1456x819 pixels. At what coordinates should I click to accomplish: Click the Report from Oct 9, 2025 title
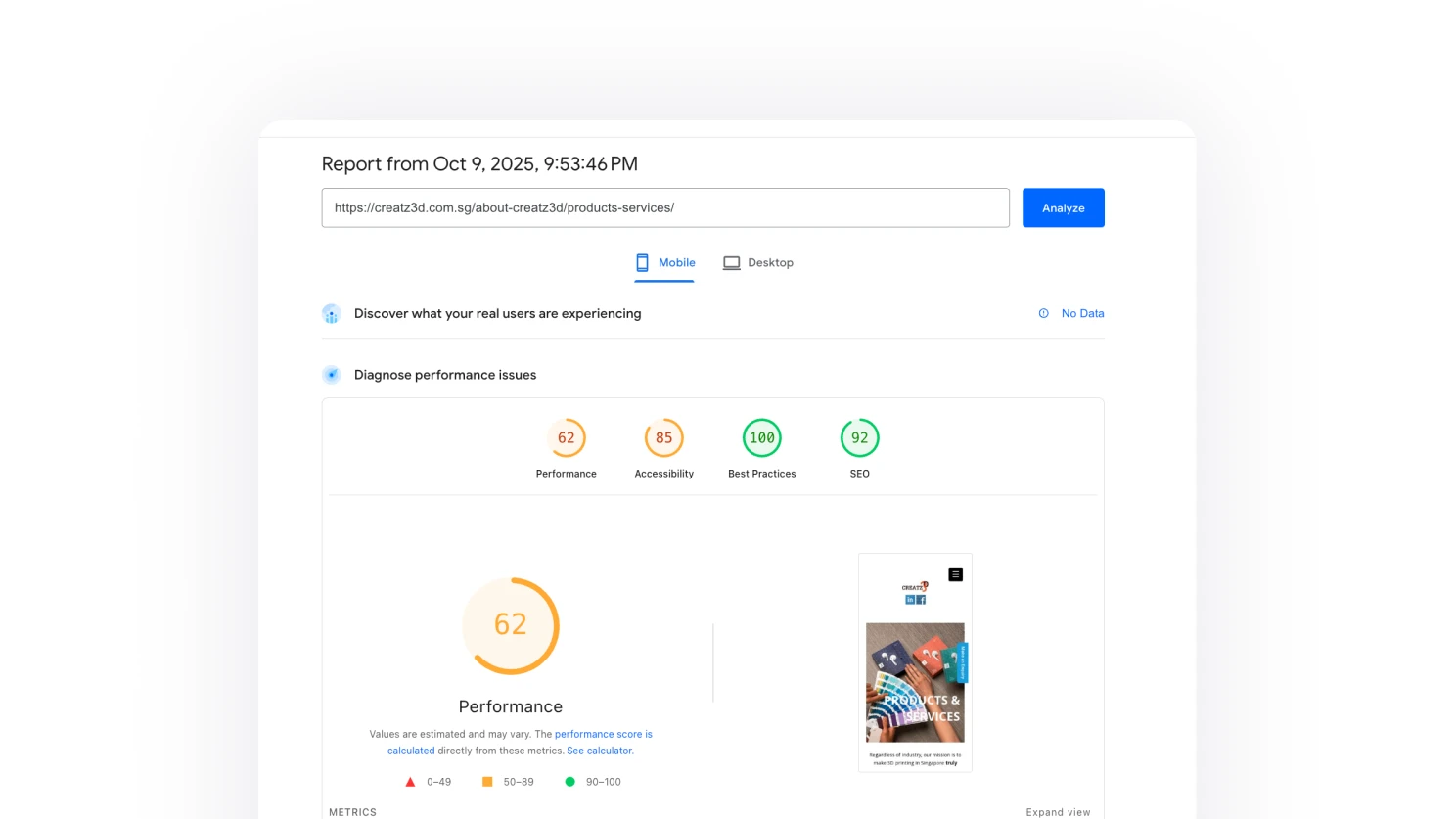pyautogui.click(x=479, y=164)
